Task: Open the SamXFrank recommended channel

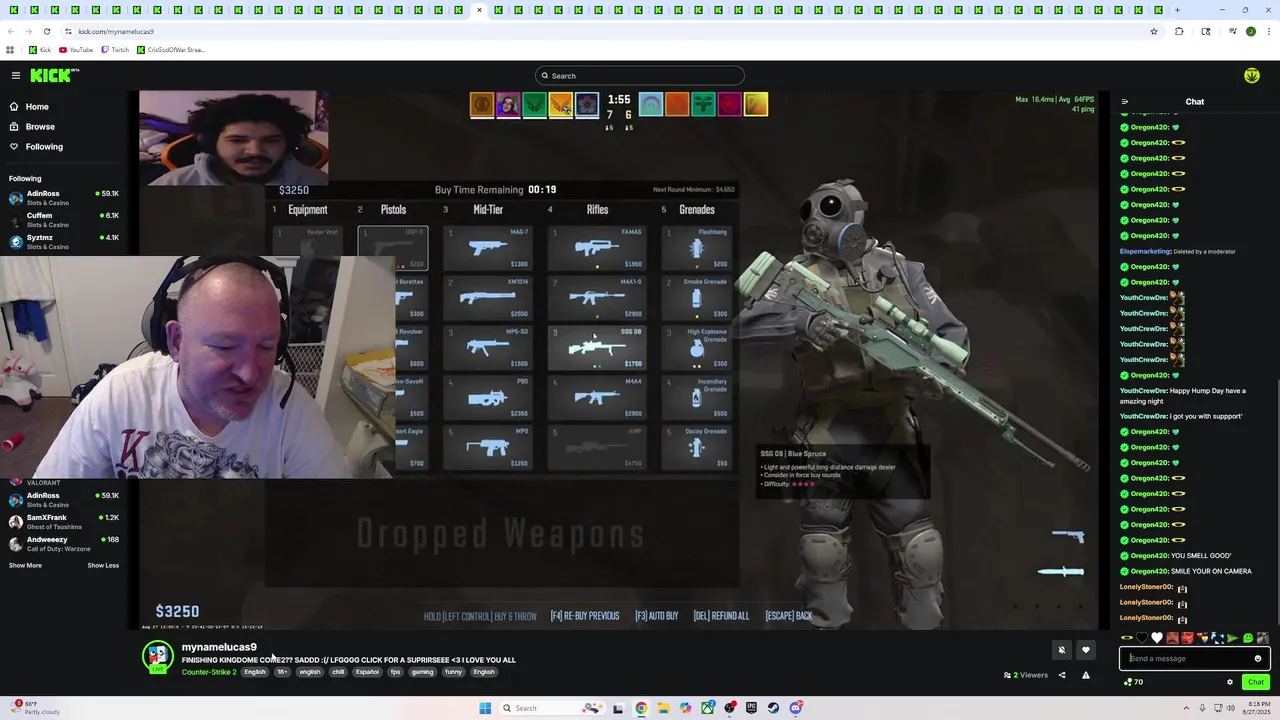Action: point(64,521)
